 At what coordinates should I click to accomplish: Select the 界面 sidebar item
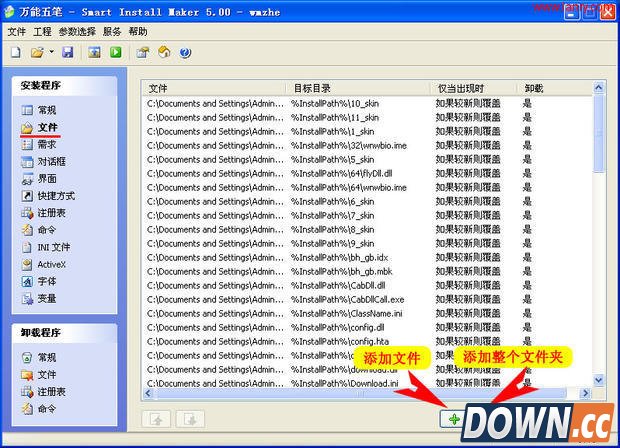tap(39, 179)
